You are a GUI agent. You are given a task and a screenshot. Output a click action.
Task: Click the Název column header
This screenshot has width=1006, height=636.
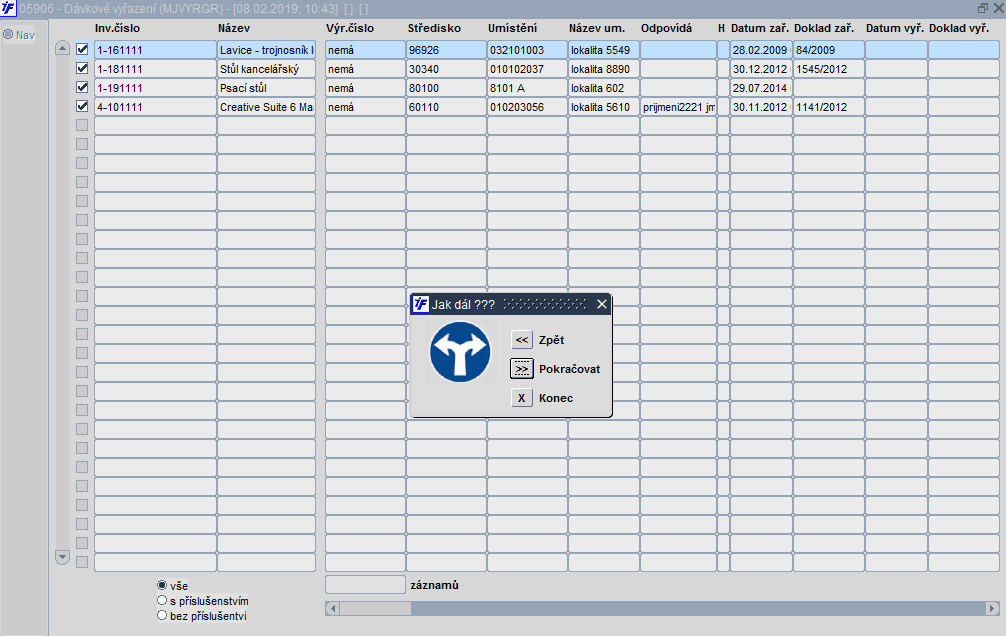[234, 28]
